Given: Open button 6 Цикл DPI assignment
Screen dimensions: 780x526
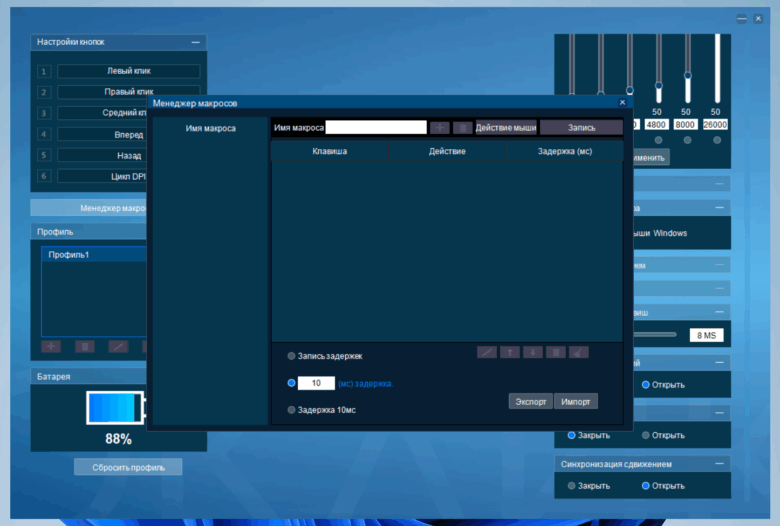Looking at the screenshot, I should [x=102, y=176].
